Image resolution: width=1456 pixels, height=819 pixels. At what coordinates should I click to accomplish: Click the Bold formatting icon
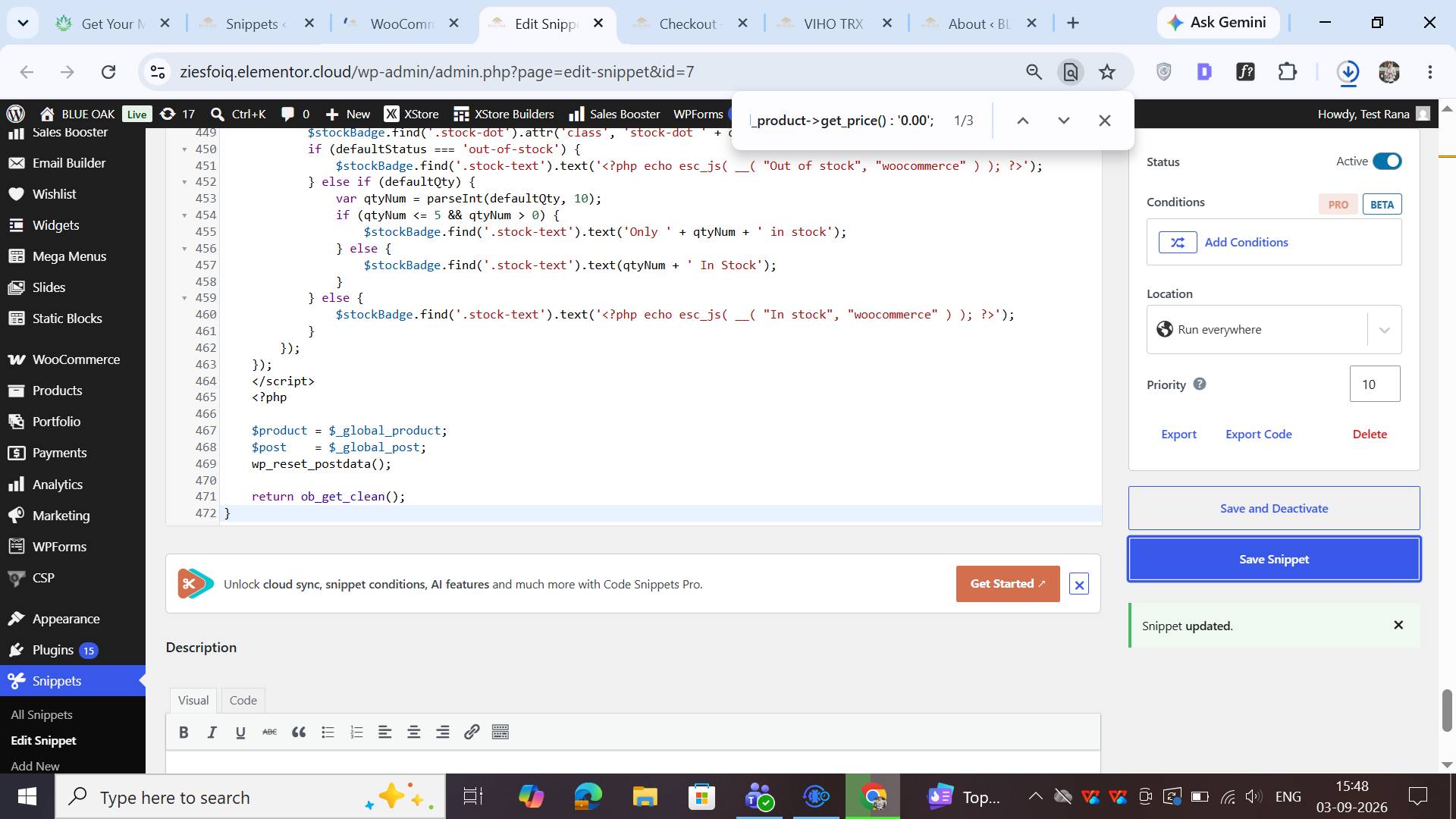(x=184, y=732)
